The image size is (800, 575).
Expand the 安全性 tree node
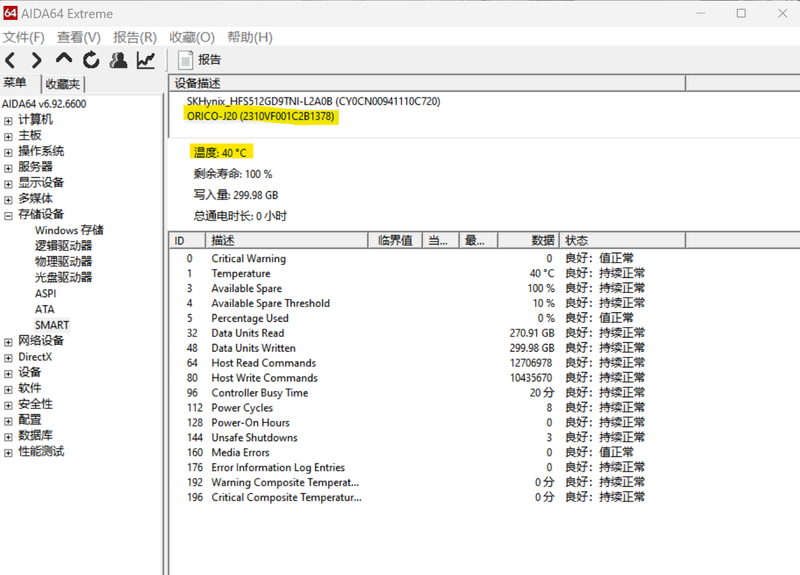point(8,406)
